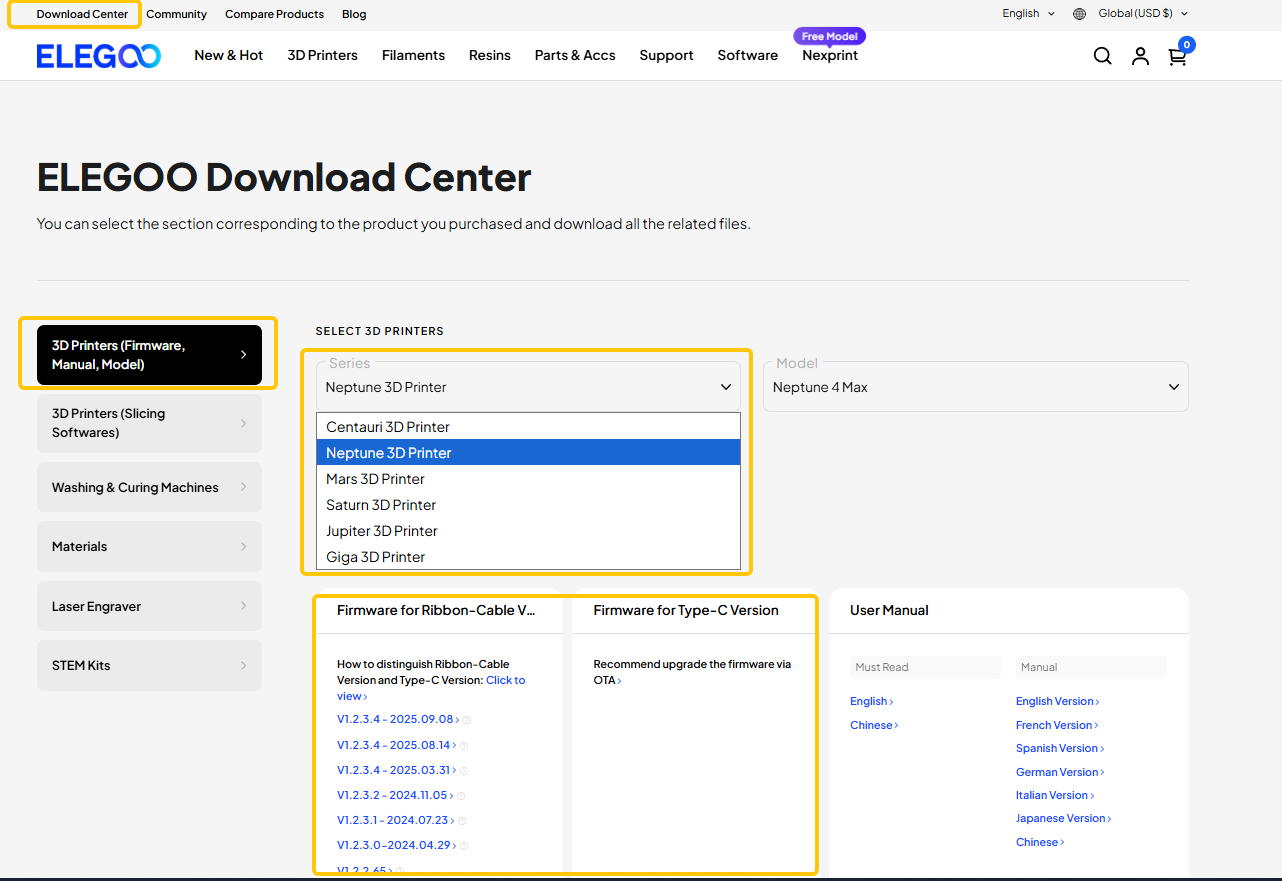The image size is (1282, 881).
Task: Click the Free Model badge above Nexprint
Action: pyautogui.click(x=829, y=36)
